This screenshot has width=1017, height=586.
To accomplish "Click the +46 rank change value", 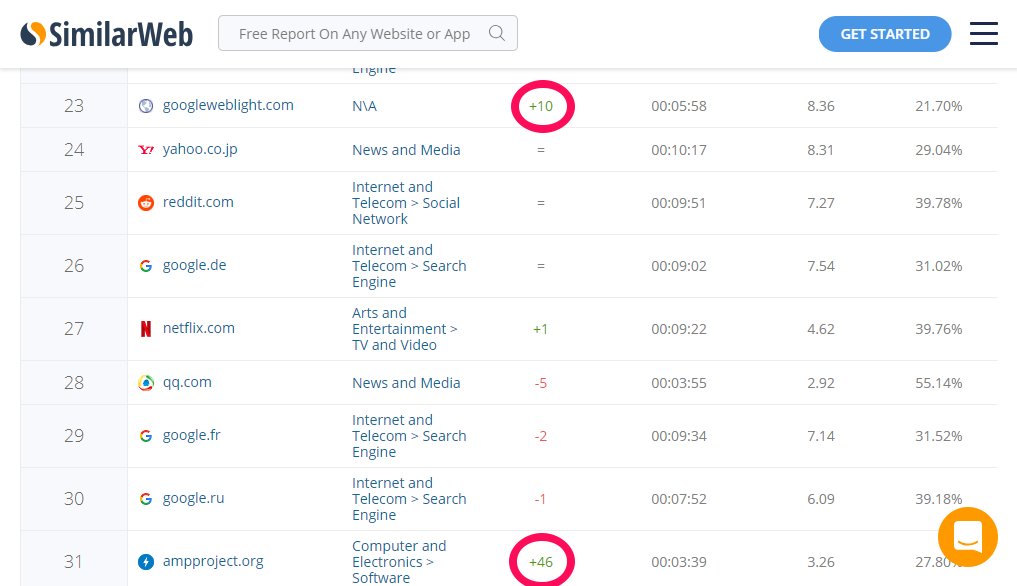I will click(541, 562).
